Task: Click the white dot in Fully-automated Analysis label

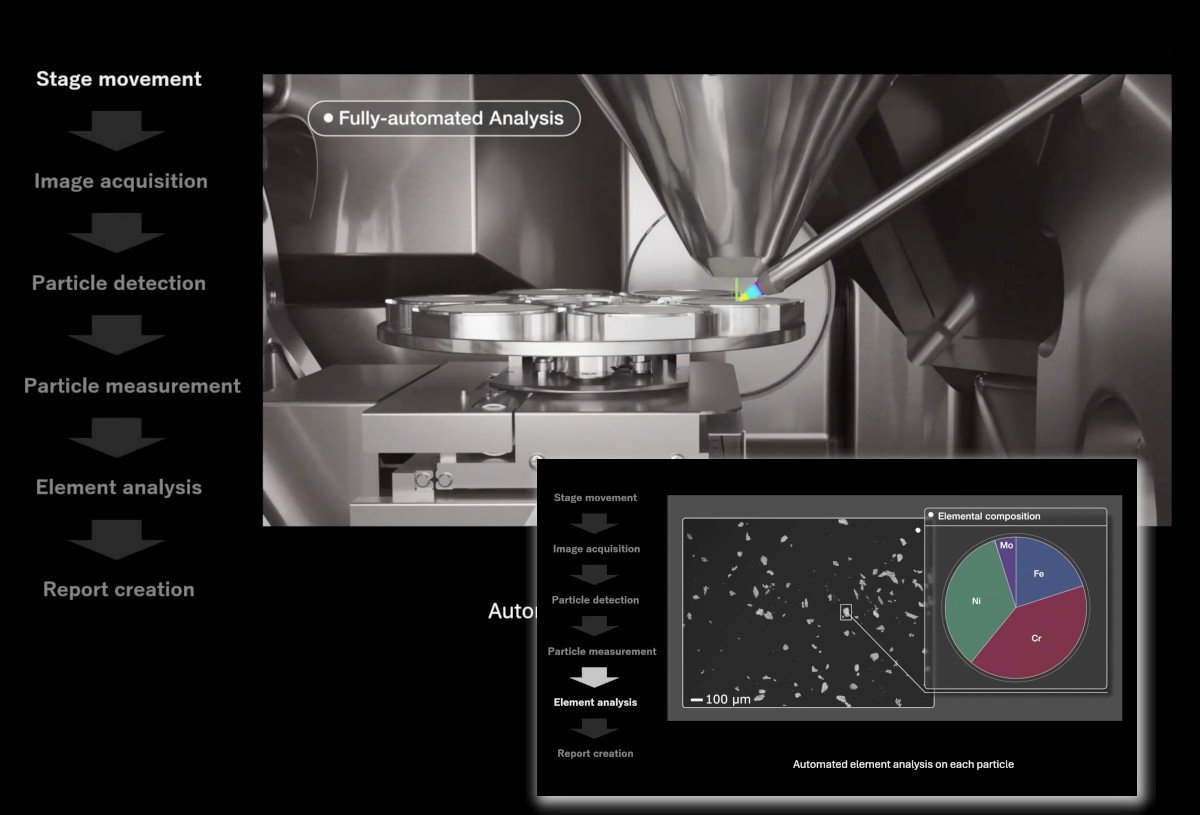Action: (x=327, y=118)
